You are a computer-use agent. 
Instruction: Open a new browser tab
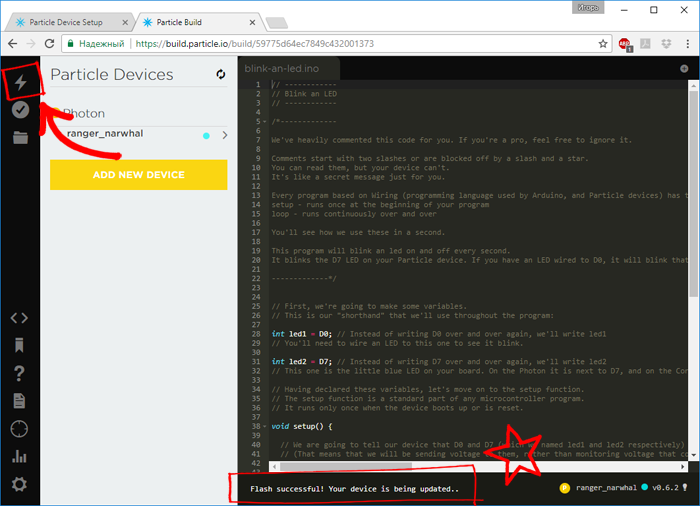276,23
